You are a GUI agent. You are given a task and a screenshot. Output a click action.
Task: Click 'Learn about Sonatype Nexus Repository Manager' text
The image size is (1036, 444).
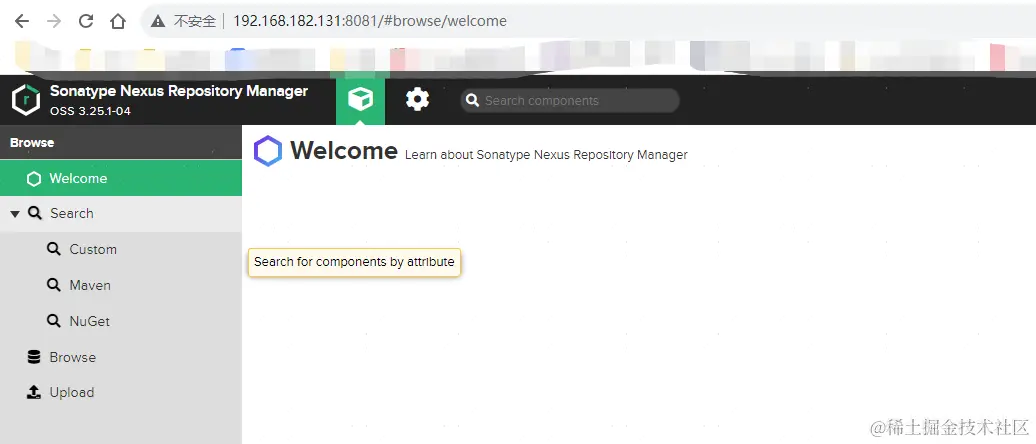point(546,155)
